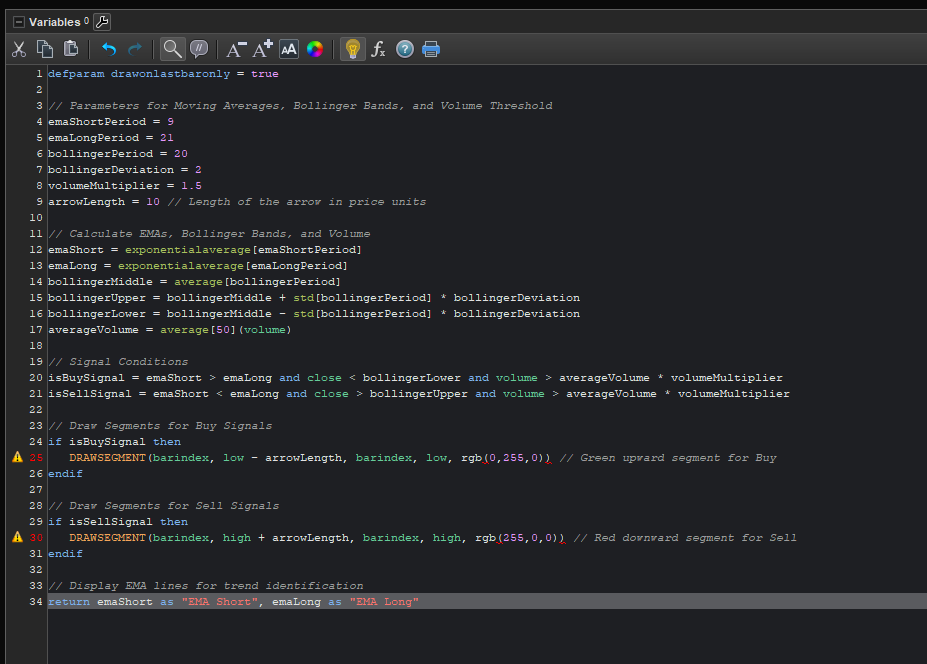Viewport: 927px width, 664px height.
Task: Open the color wheel picker
Action: tap(315, 49)
